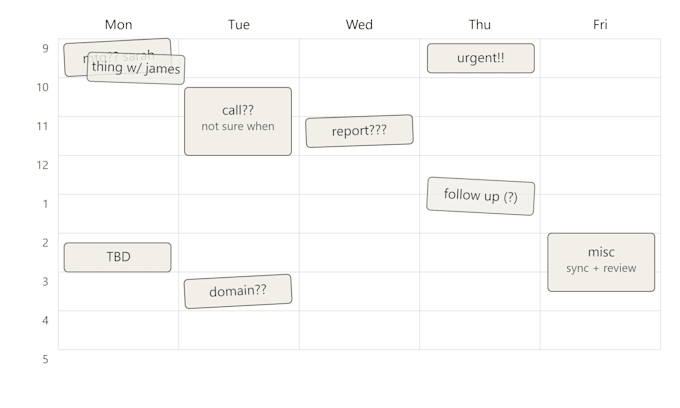Click the empty Monday 4 o'clock slot

pos(118,330)
